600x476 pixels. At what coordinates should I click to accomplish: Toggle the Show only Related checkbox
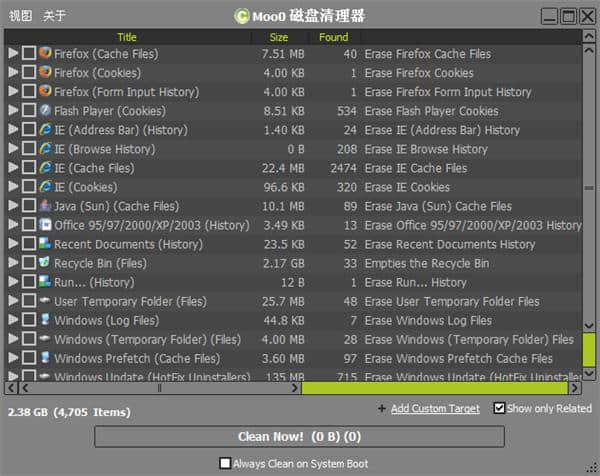tap(500, 408)
